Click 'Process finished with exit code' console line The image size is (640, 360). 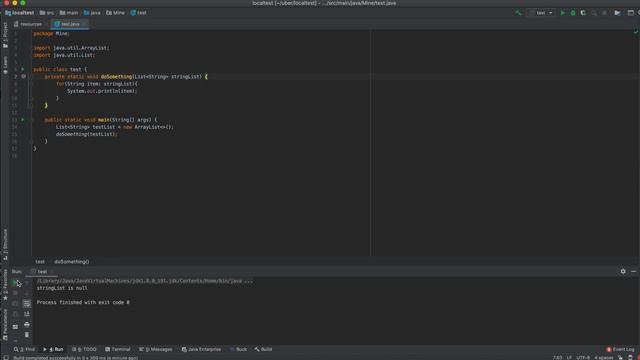(83, 302)
